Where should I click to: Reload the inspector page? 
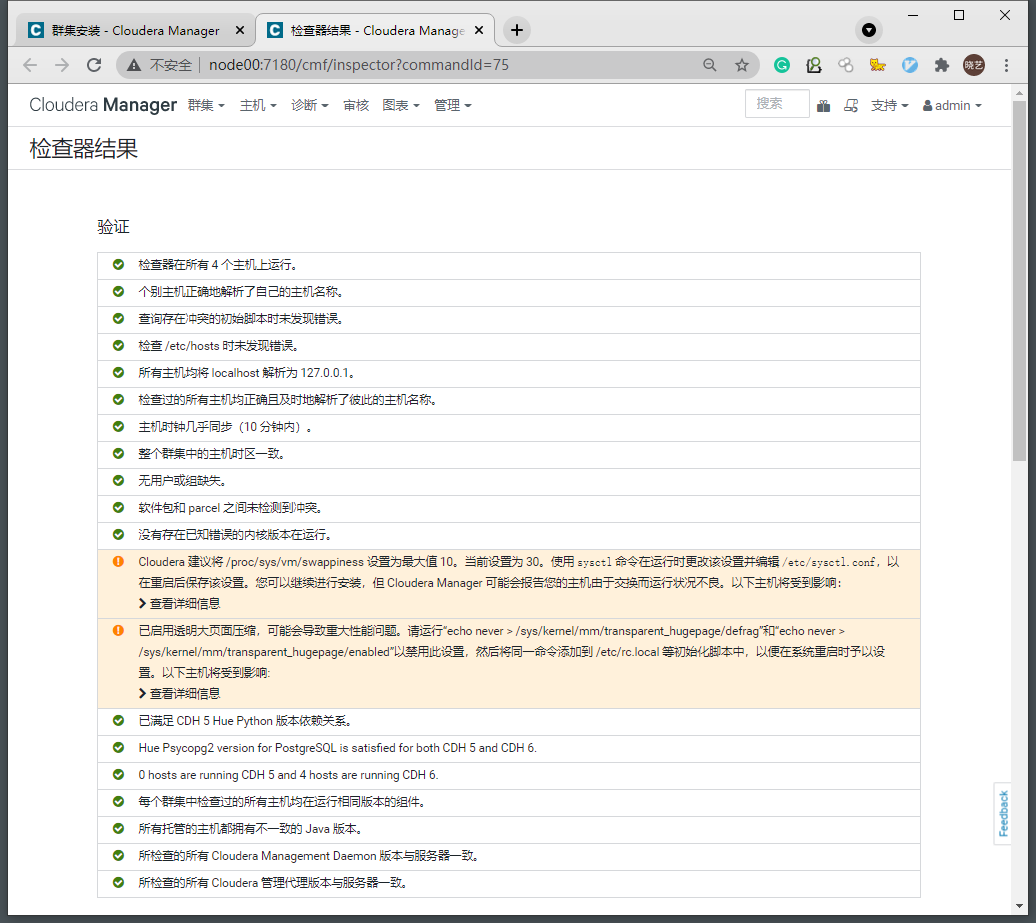(94, 65)
